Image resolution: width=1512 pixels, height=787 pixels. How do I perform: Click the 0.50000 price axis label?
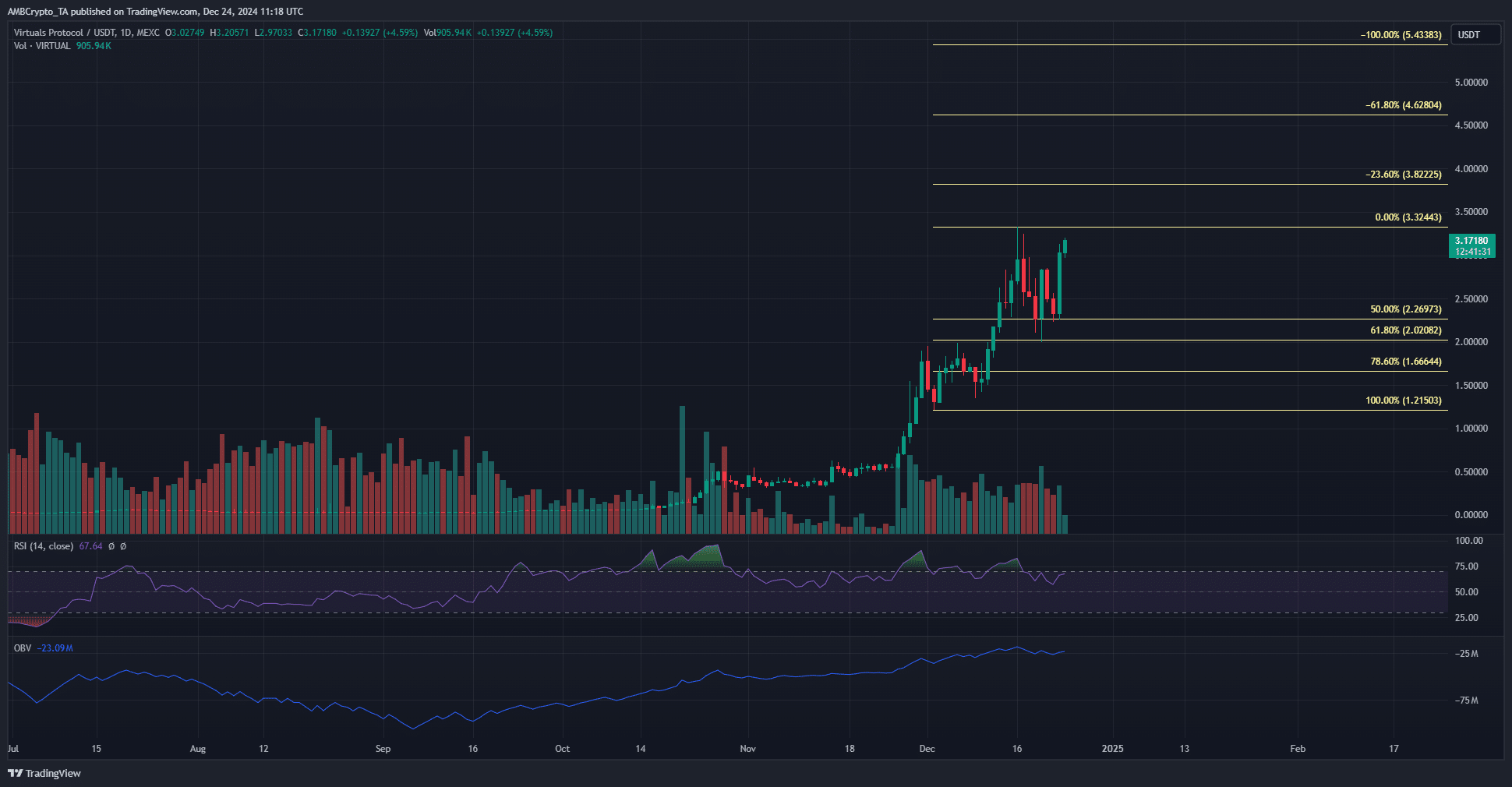1471,472
